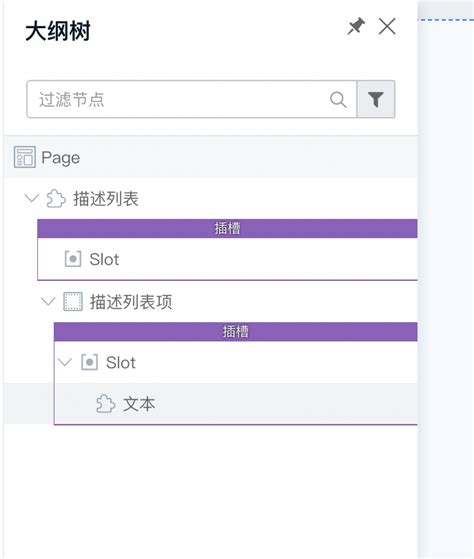
Task: Click the search magnifier icon
Action: 338,99
